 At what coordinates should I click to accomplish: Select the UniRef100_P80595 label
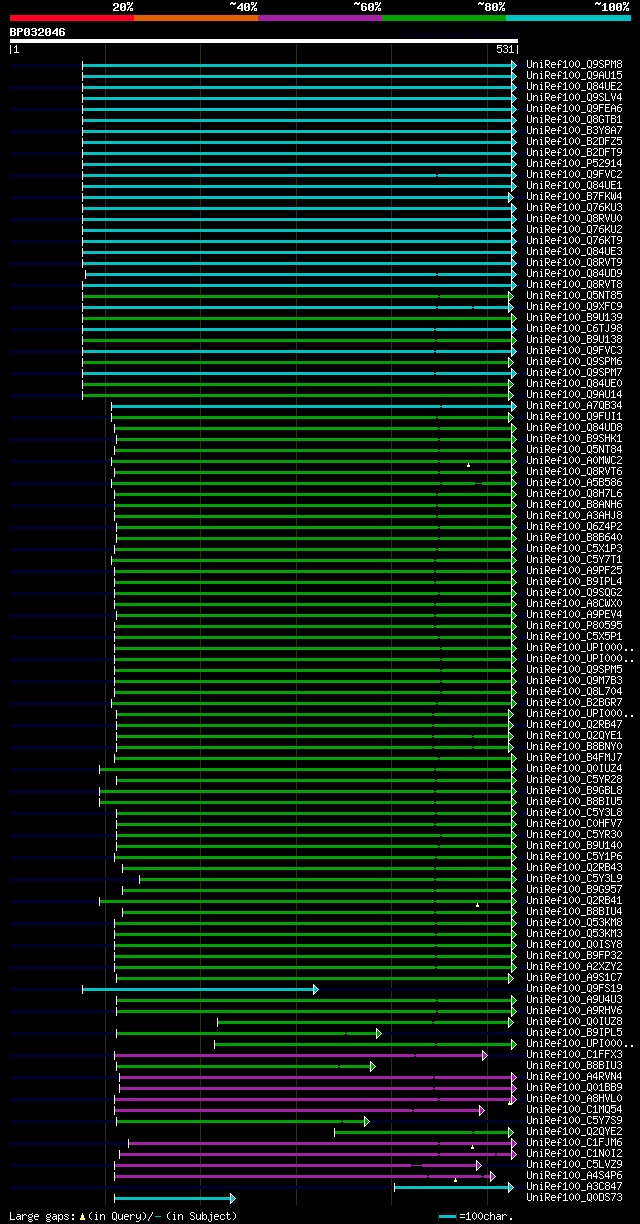(575, 625)
